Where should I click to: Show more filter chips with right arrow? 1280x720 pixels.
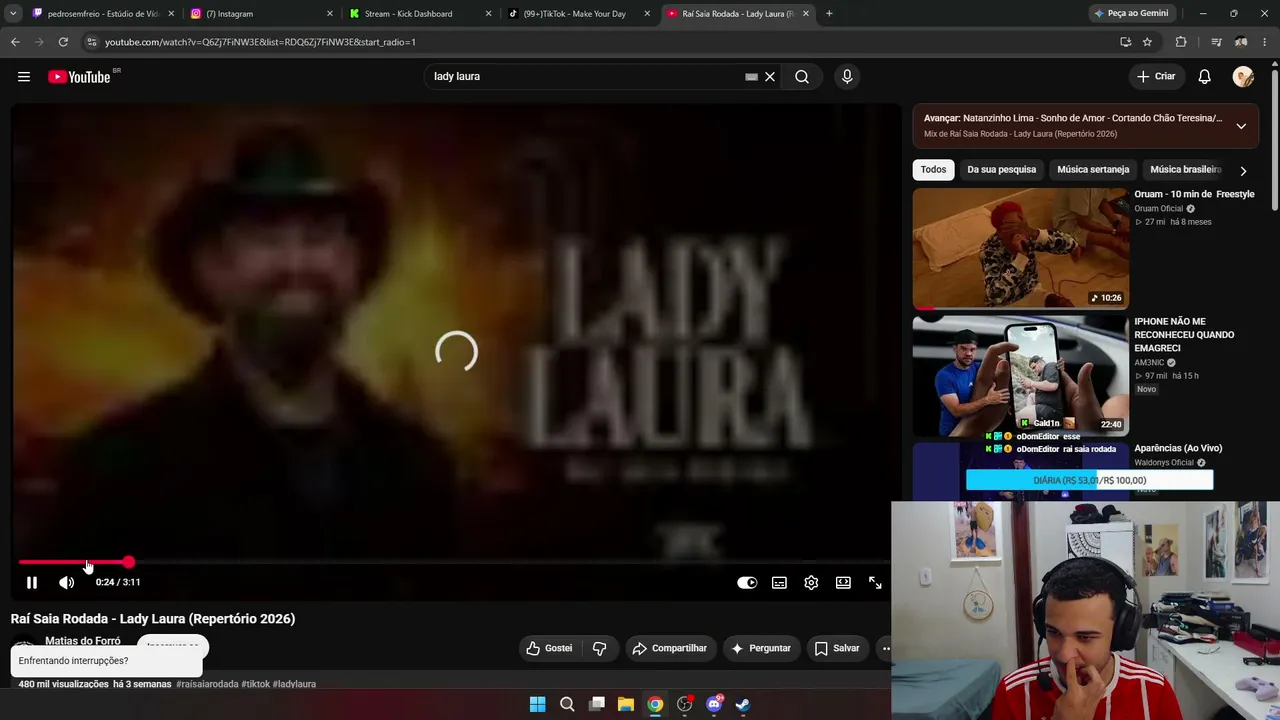point(1243,171)
